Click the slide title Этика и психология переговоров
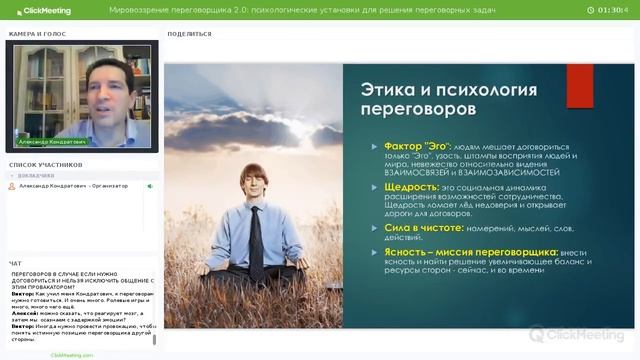Screen dimensions: 640x360 [x=449, y=99]
